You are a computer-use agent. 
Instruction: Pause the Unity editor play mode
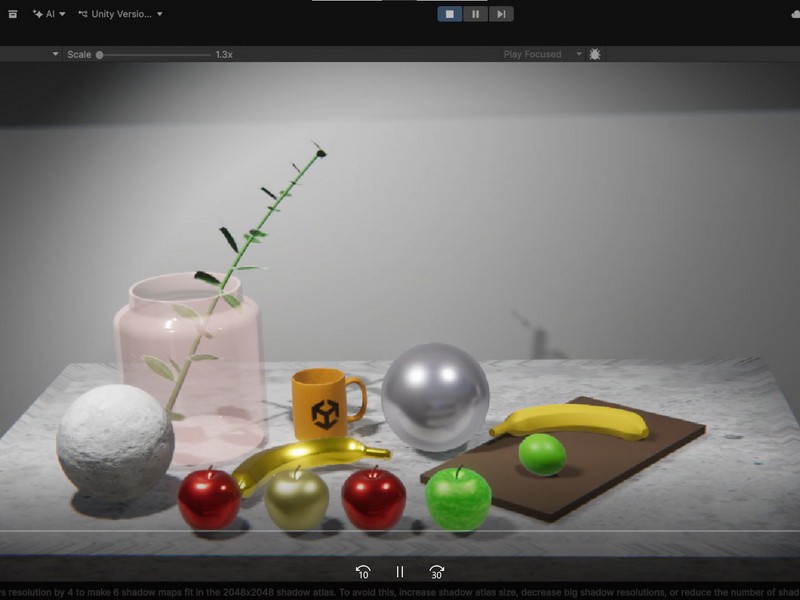[475, 14]
